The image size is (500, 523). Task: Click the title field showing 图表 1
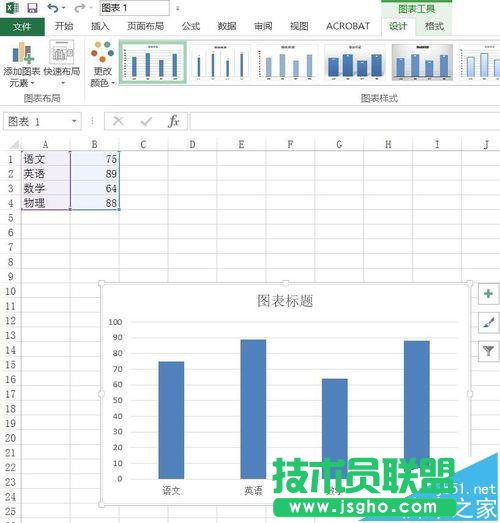tap(134, 8)
